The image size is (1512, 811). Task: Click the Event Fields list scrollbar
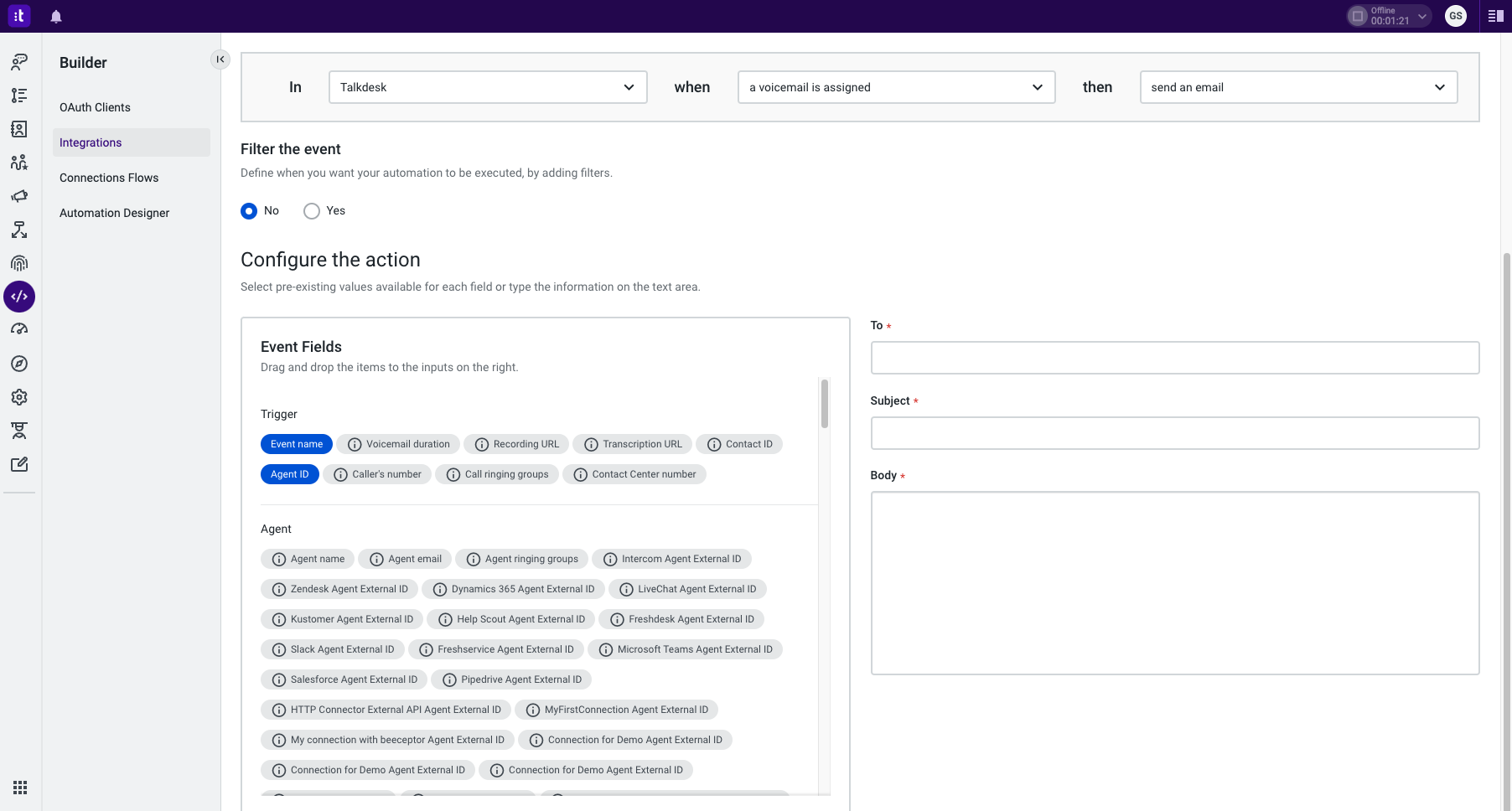pos(825,404)
